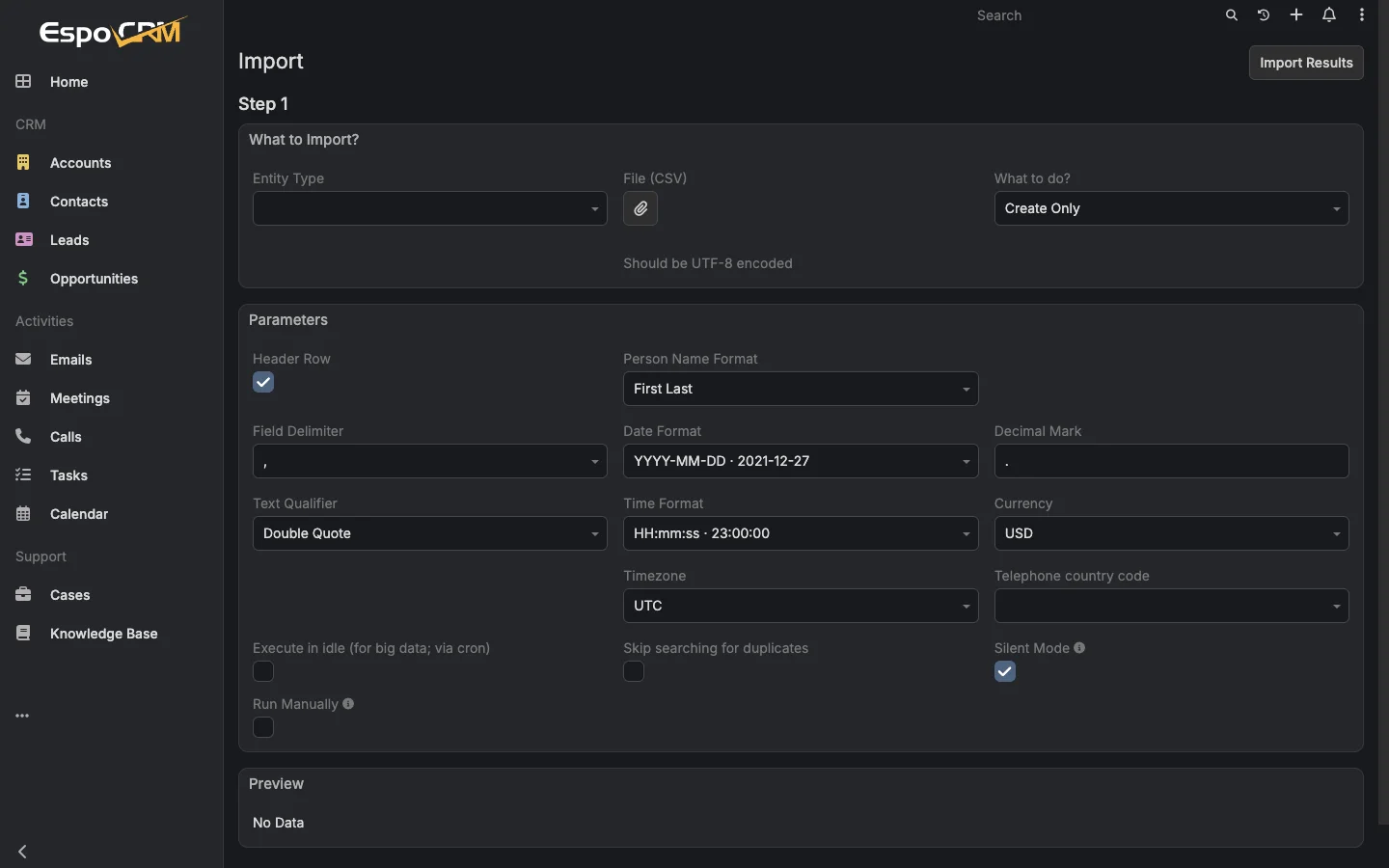Click the Tasks list icon
The image size is (1389, 868).
pyautogui.click(x=23, y=475)
